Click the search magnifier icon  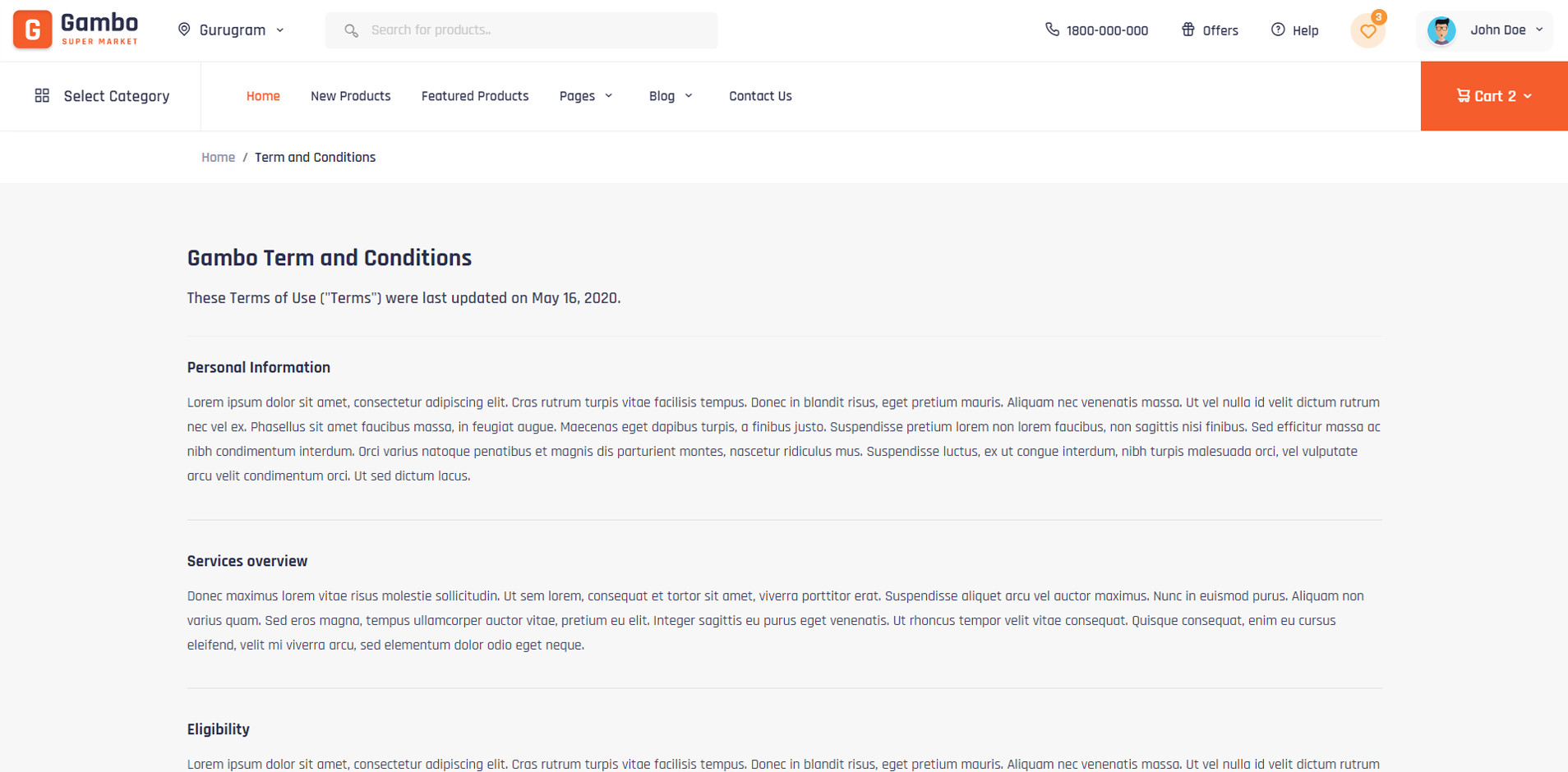coord(351,30)
